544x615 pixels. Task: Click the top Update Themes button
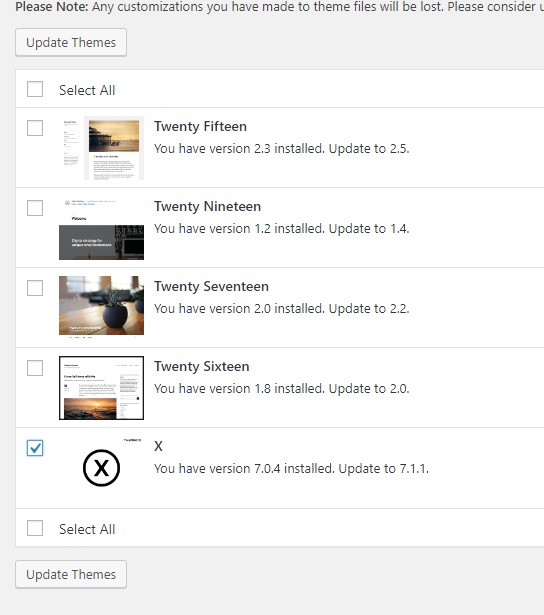[x=71, y=42]
